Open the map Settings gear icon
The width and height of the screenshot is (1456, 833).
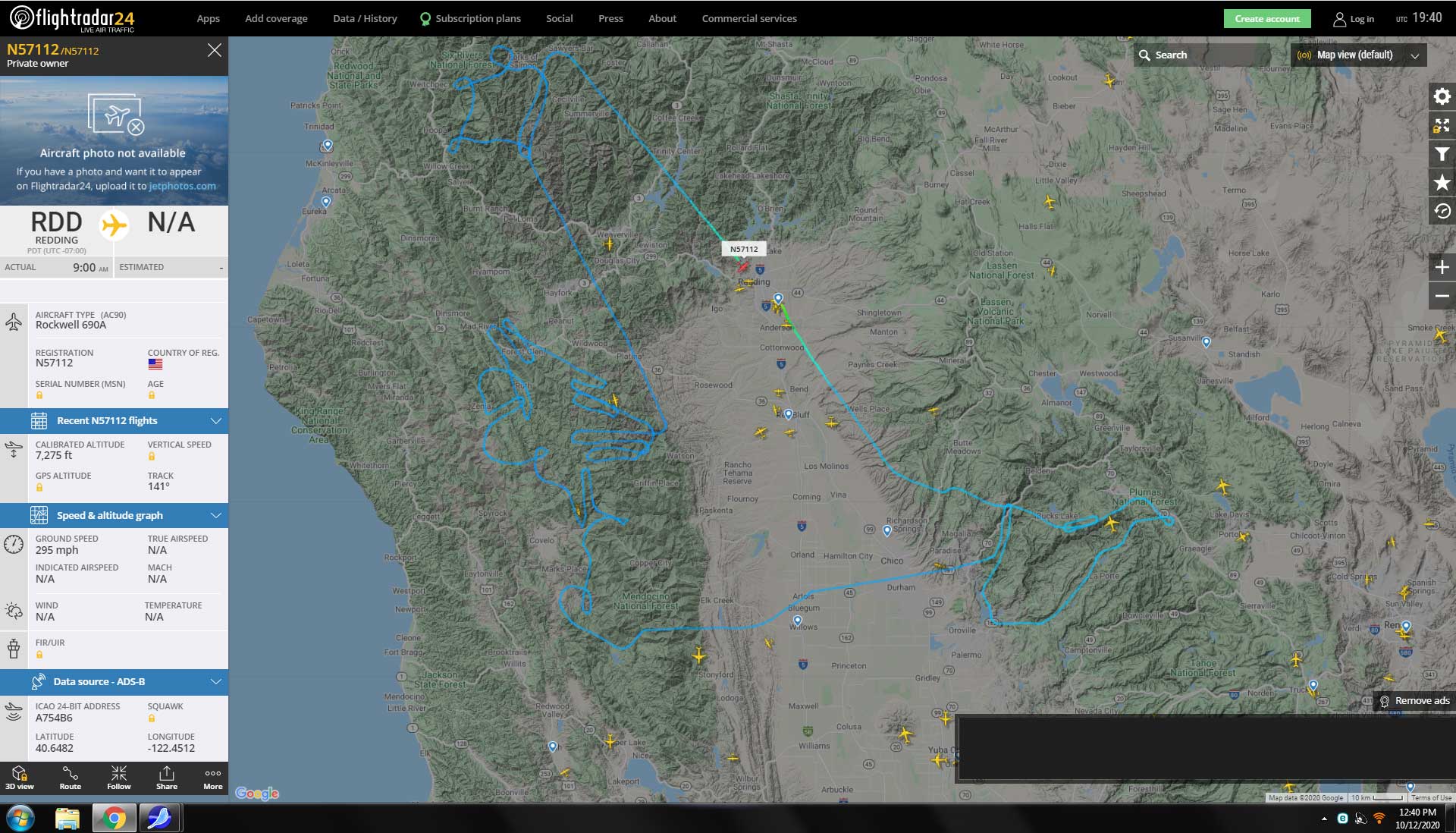pos(1442,96)
